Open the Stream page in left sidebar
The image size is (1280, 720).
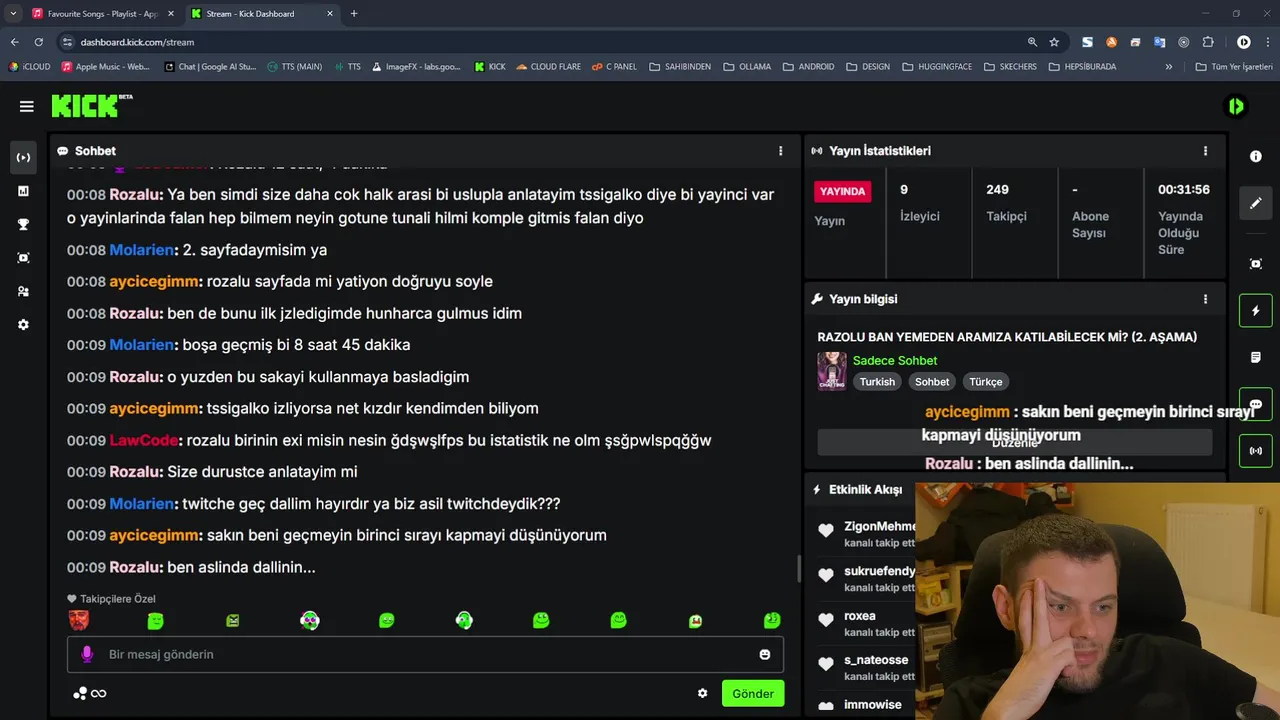[x=23, y=157]
